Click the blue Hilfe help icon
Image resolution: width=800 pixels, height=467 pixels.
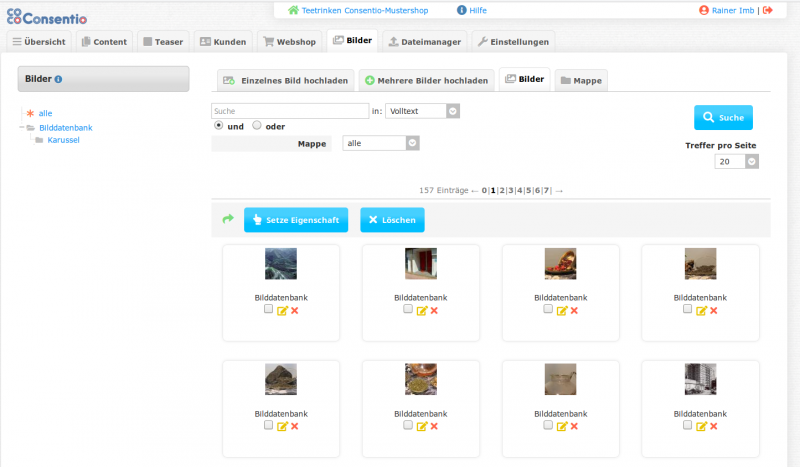(462, 10)
